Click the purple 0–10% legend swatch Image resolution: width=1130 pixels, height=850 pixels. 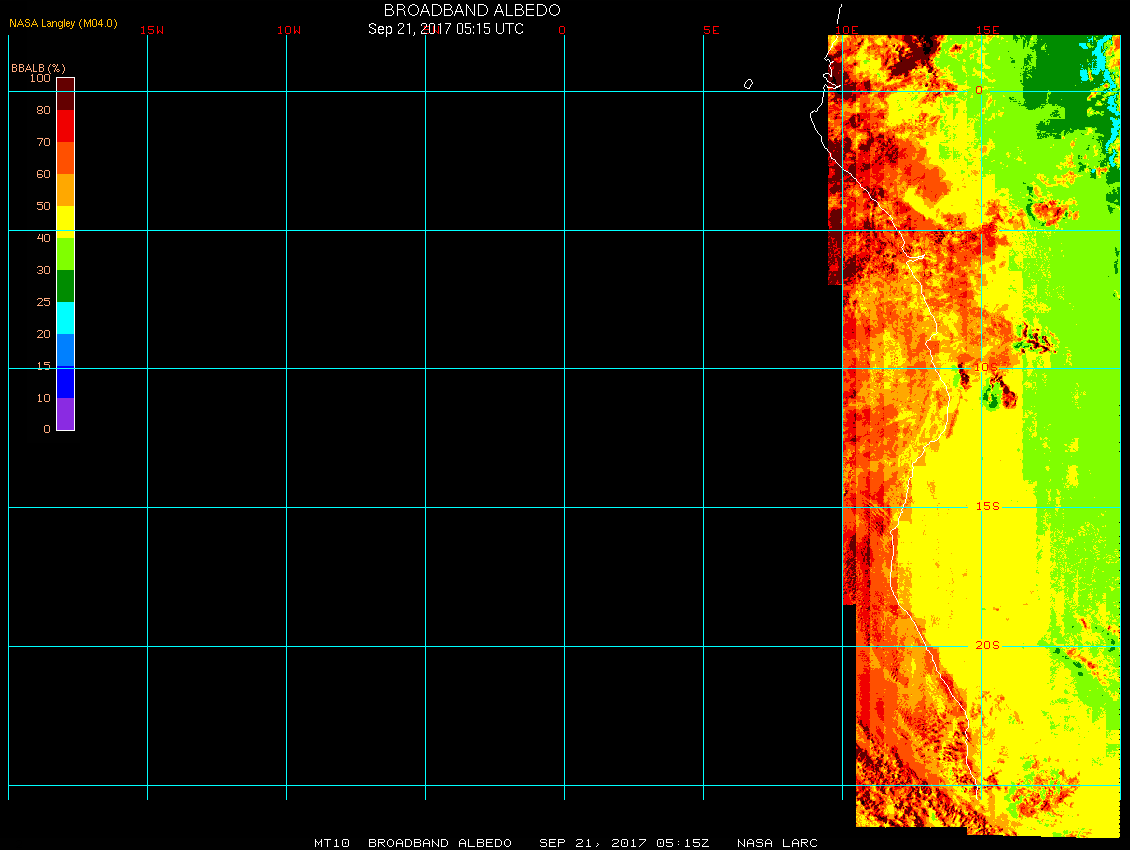click(65, 414)
